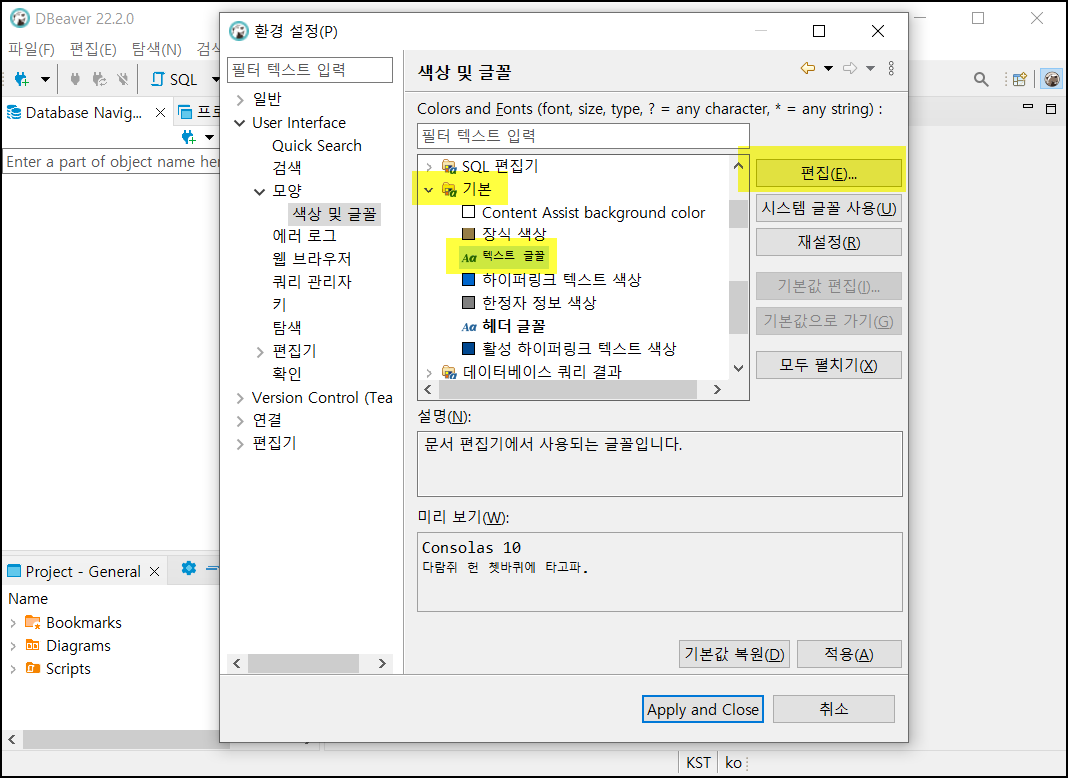Click 시스템 글꼴 사용(U) button

pos(828,208)
